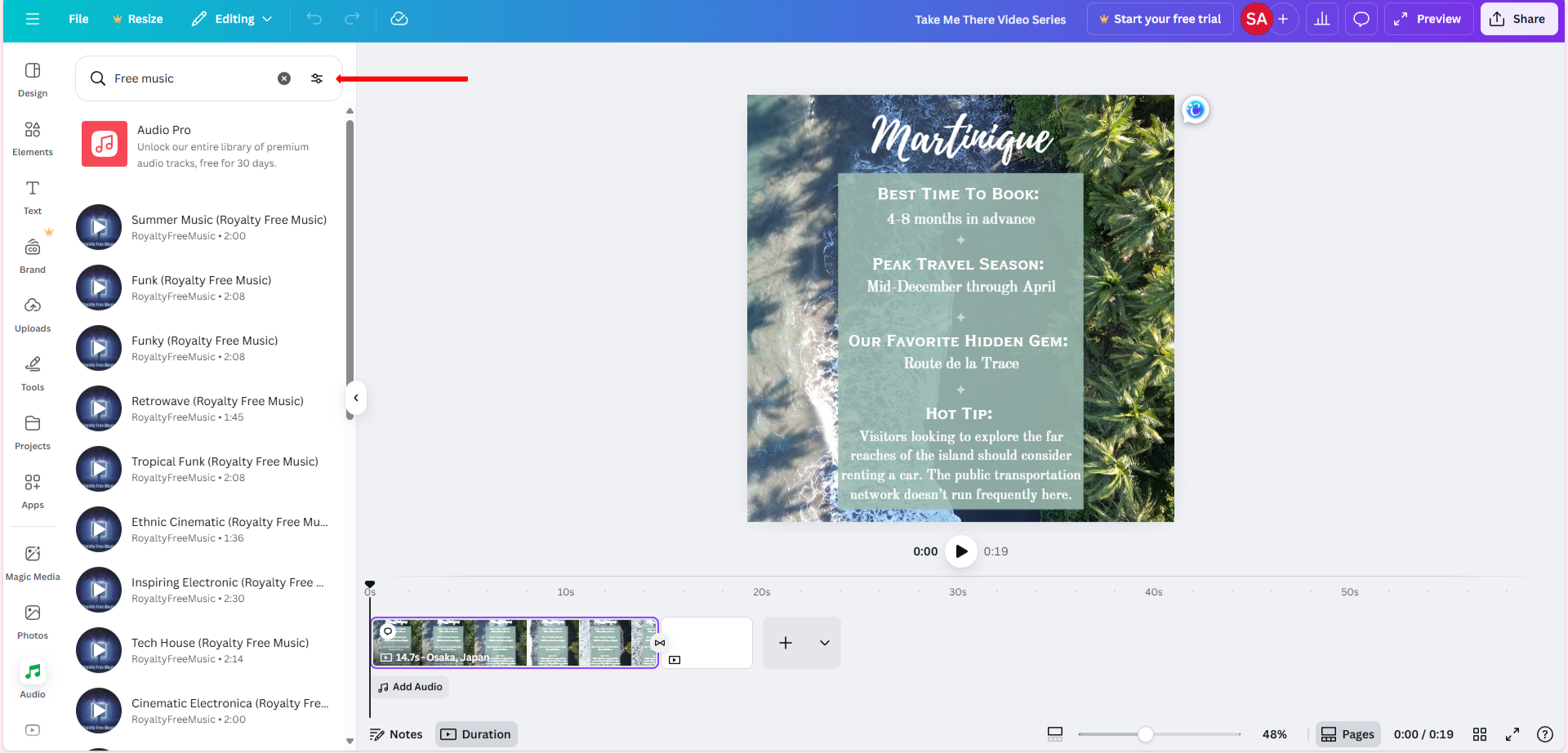The width and height of the screenshot is (1568, 753).
Task: Click the zoom slider handle
Action: (x=1146, y=734)
